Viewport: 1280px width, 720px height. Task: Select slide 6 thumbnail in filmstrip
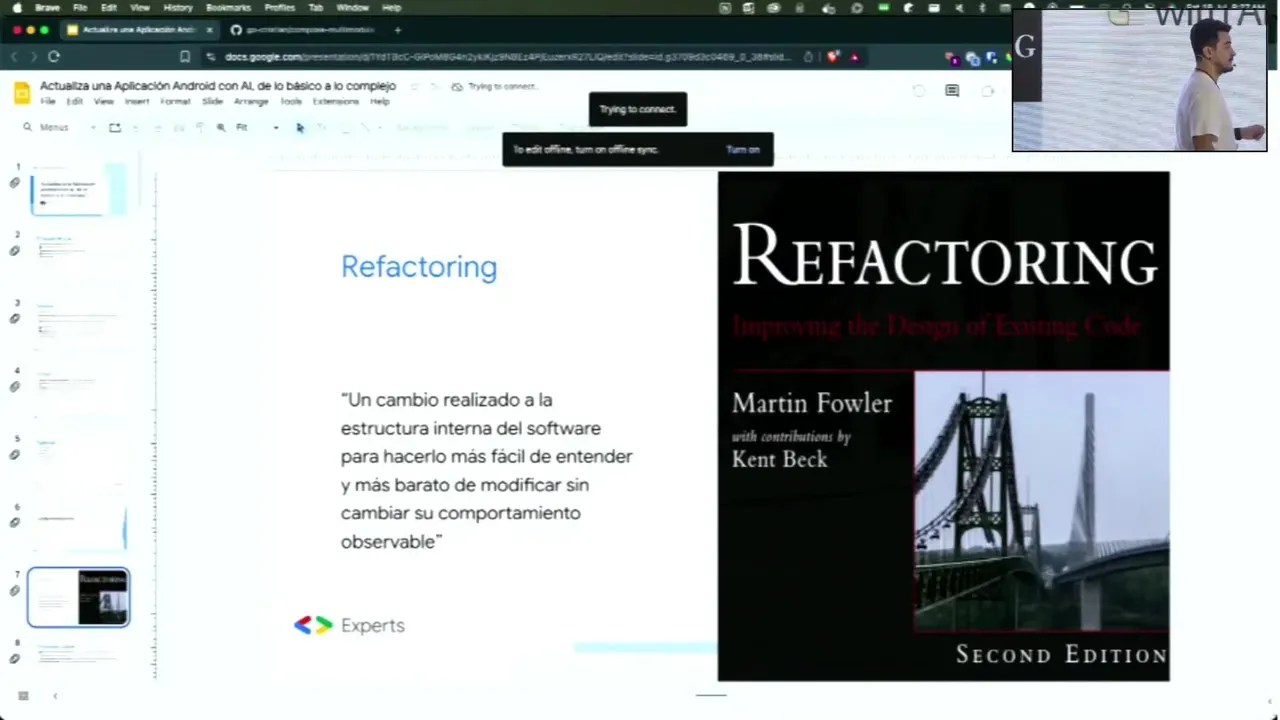pyautogui.click(x=78, y=528)
